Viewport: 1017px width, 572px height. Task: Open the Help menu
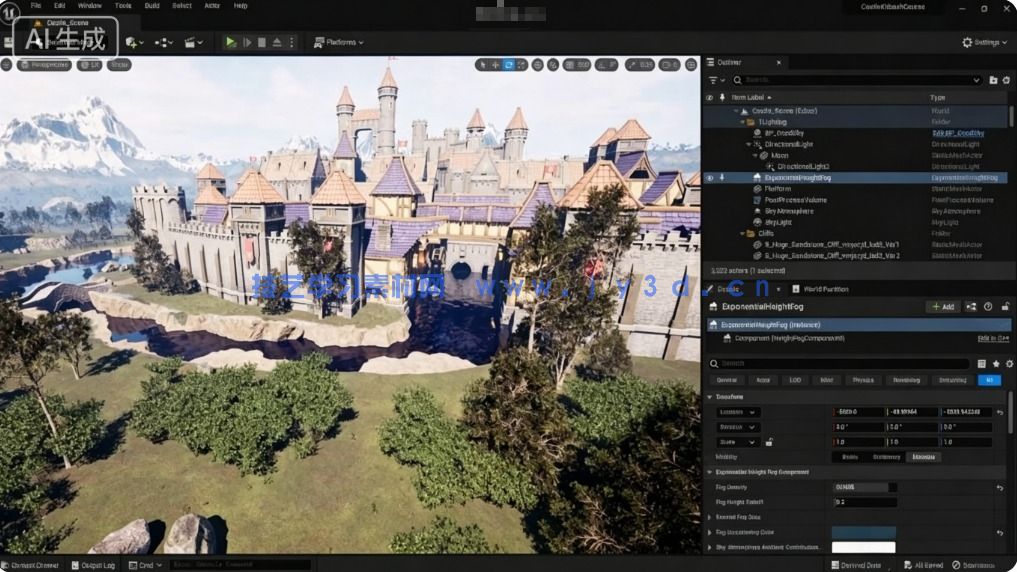tap(241, 6)
